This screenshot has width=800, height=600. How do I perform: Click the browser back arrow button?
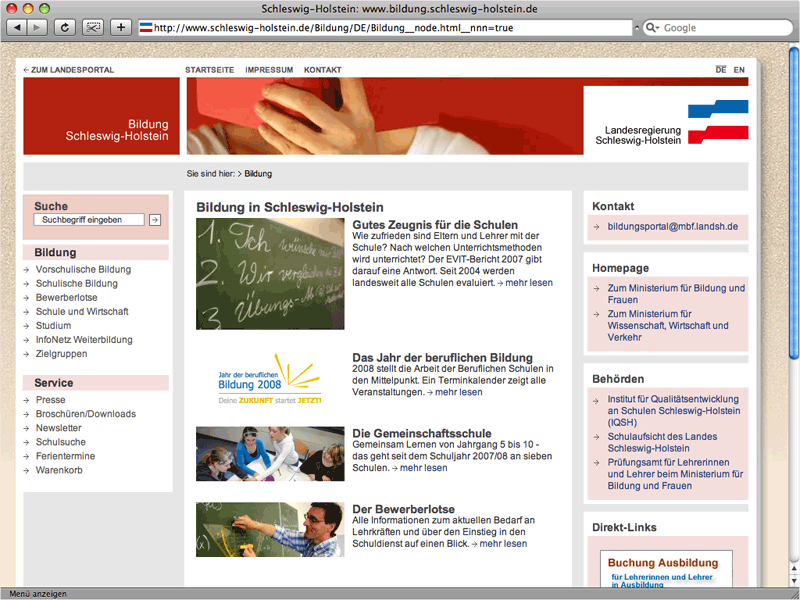coord(18,27)
